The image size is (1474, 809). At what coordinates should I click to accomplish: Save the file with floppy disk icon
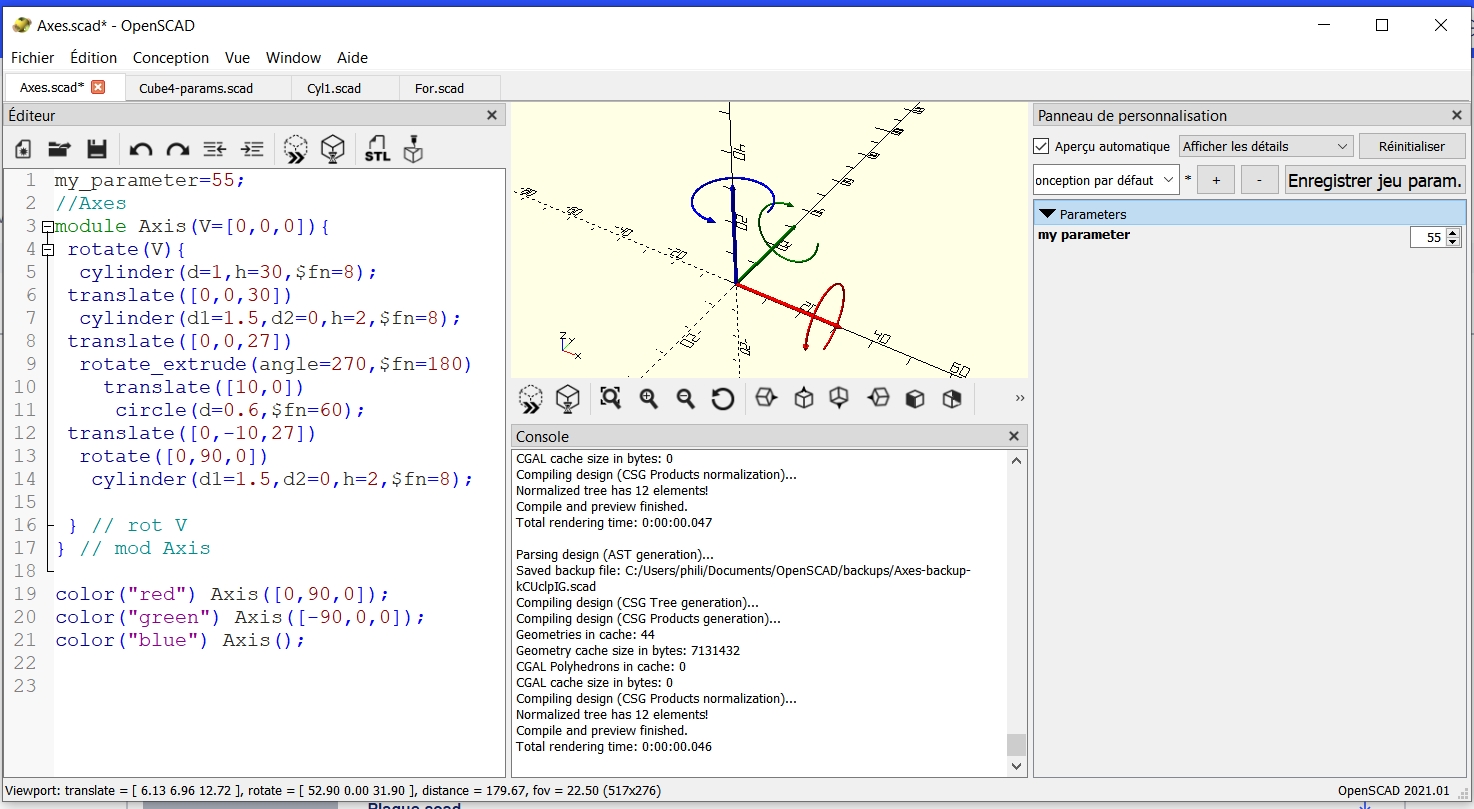pos(97,149)
